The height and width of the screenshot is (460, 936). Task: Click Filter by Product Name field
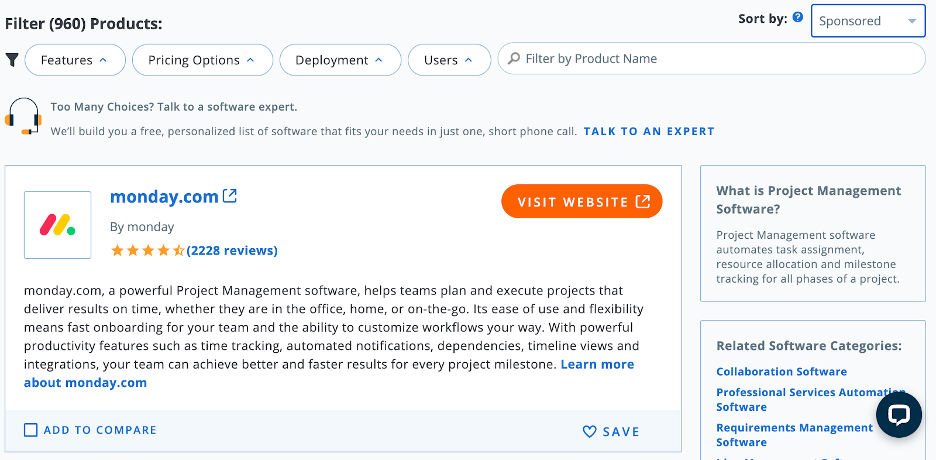712,58
